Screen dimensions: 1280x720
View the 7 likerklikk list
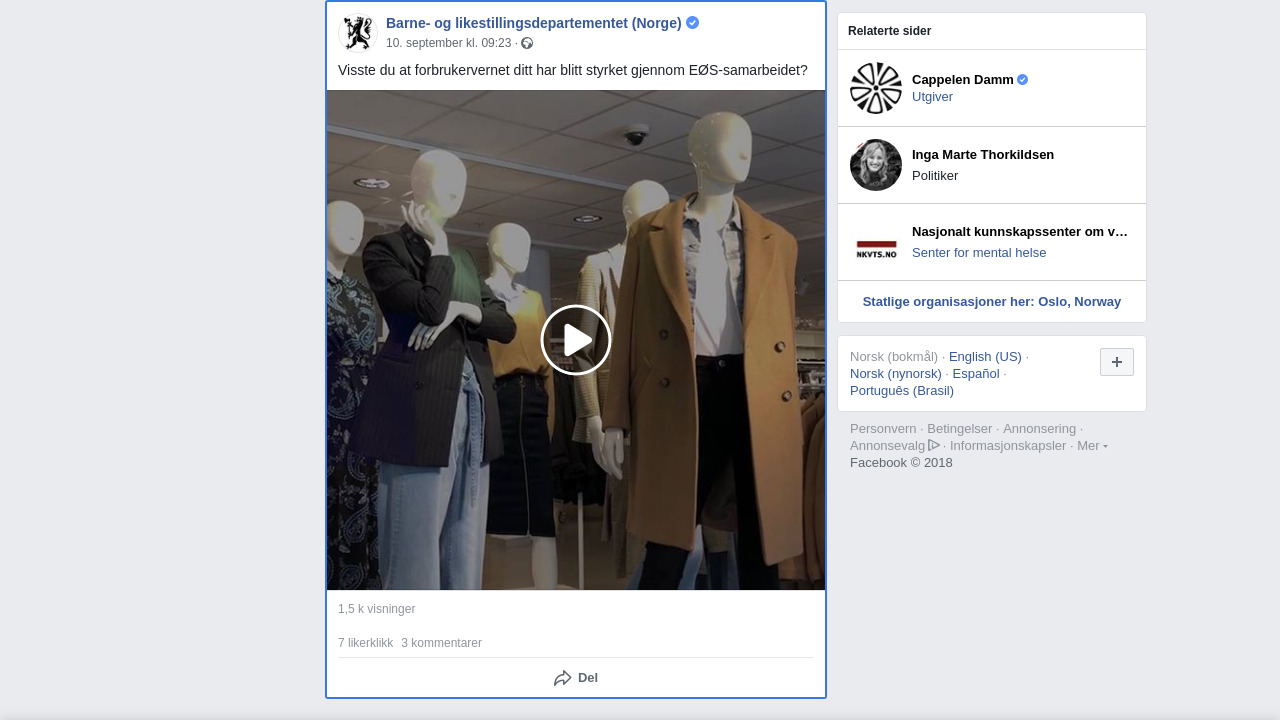tap(365, 643)
